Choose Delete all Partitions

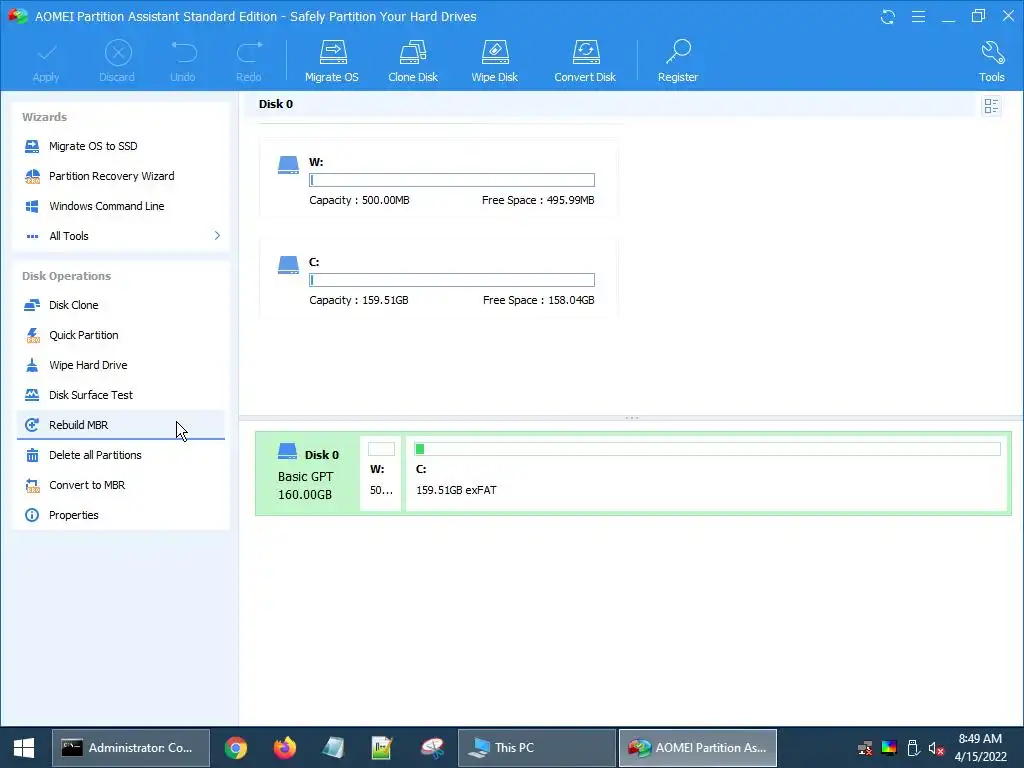(120, 455)
